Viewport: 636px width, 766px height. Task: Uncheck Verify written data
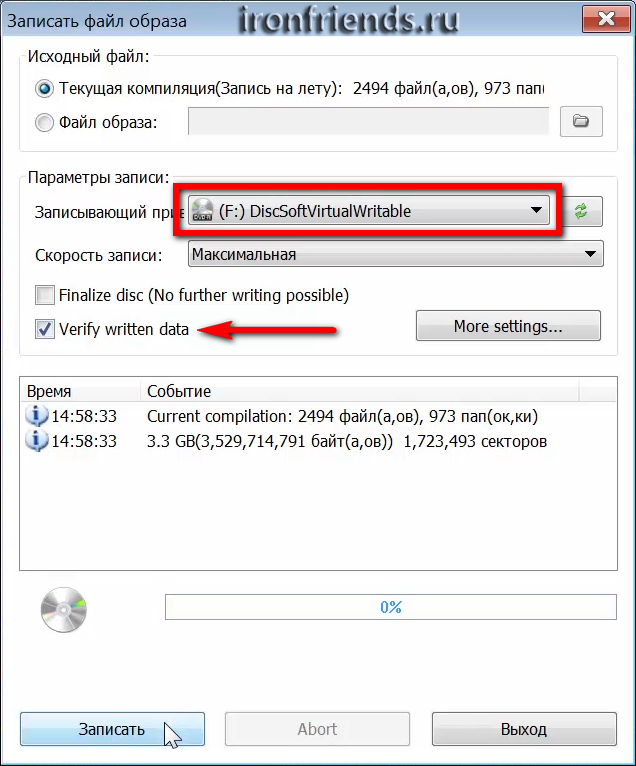[x=45, y=329]
